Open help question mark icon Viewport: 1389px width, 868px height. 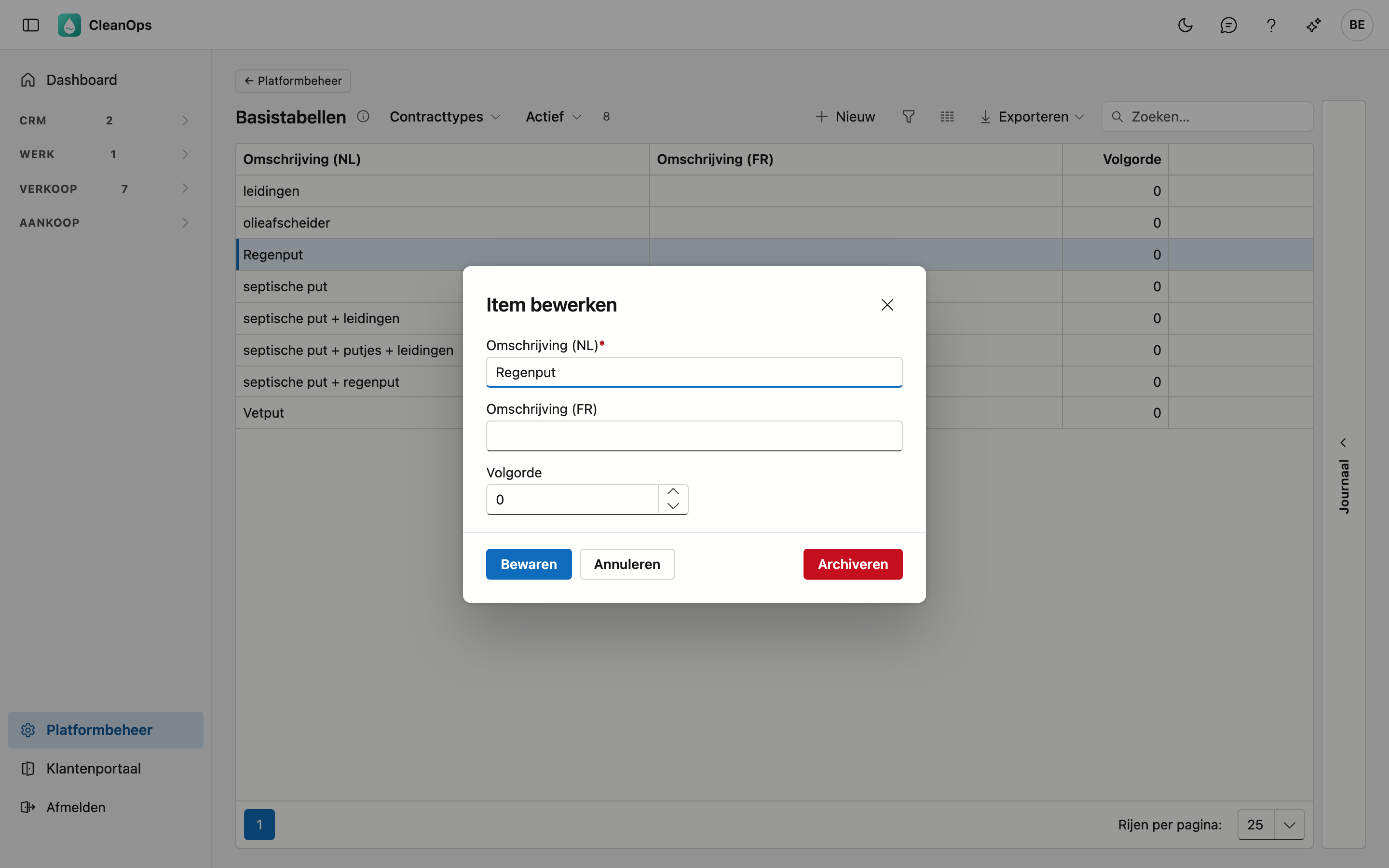tap(1271, 25)
